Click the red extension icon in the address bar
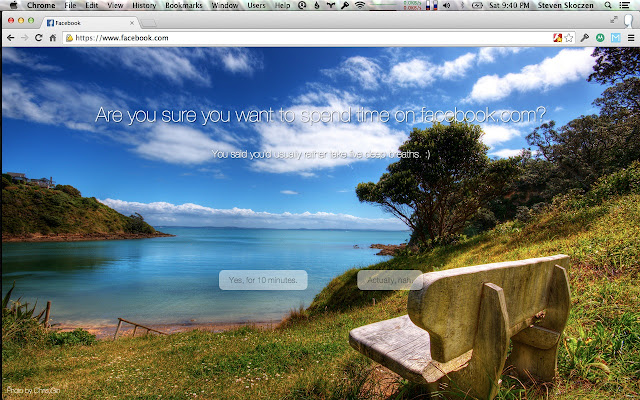This screenshot has height=400, width=640. click(x=558, y=38)
